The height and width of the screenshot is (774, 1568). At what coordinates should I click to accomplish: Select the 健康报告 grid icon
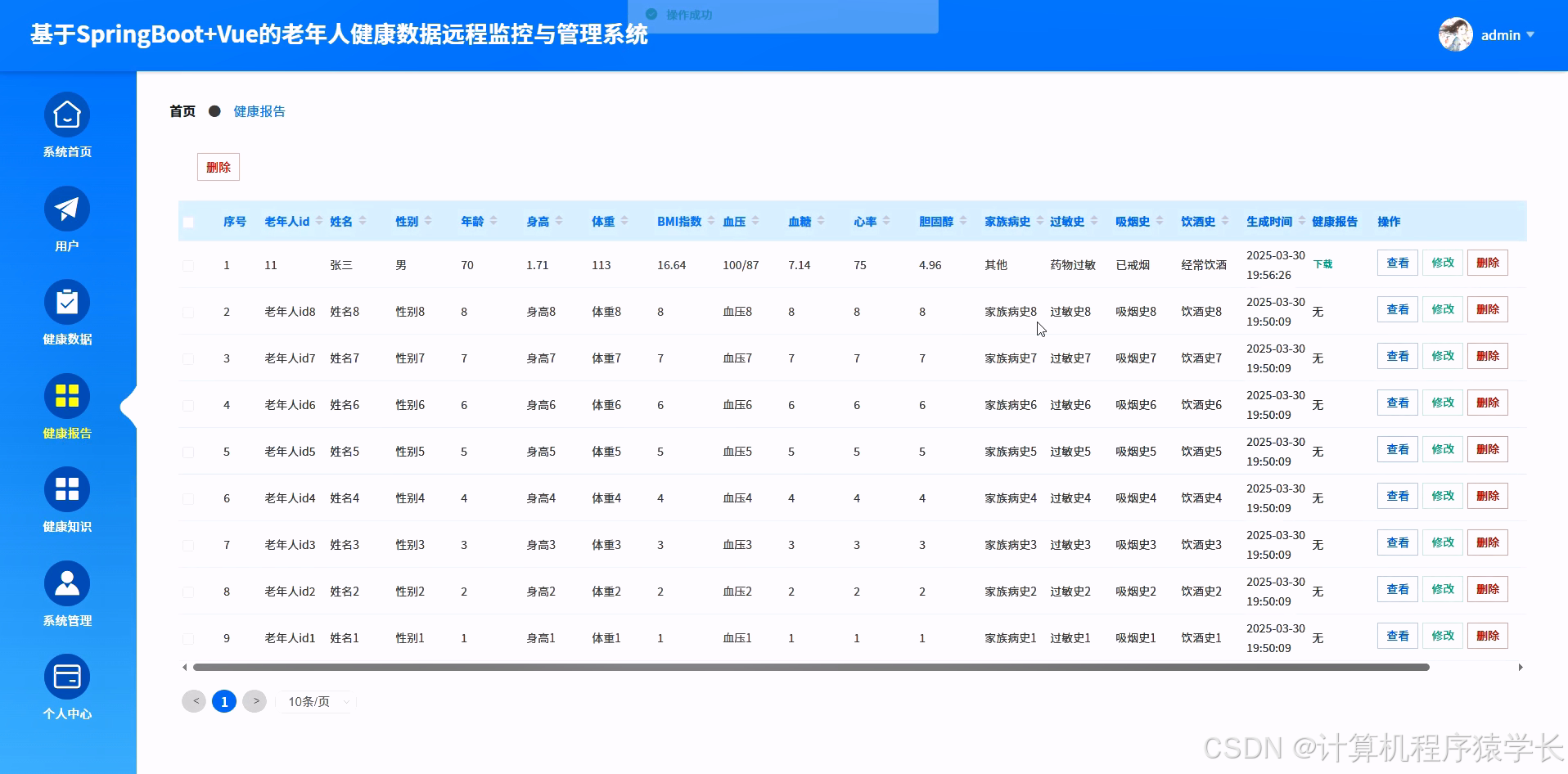click(67, 396)
